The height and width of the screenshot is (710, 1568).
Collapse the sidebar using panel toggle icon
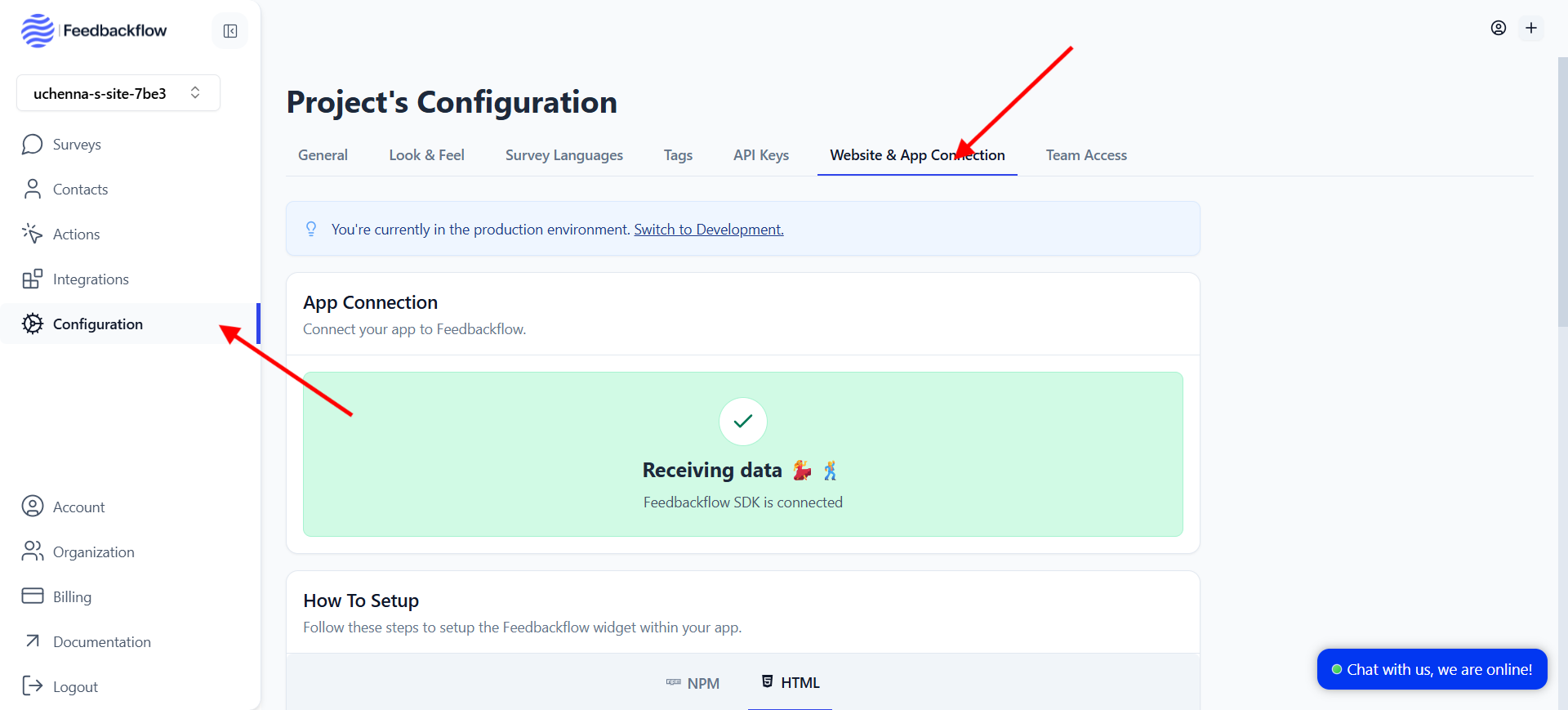(x=230, y=31)
